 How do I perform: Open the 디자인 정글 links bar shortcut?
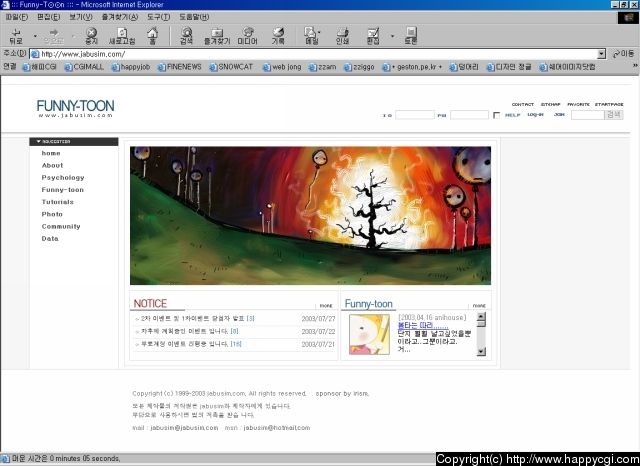coord(509,67)
